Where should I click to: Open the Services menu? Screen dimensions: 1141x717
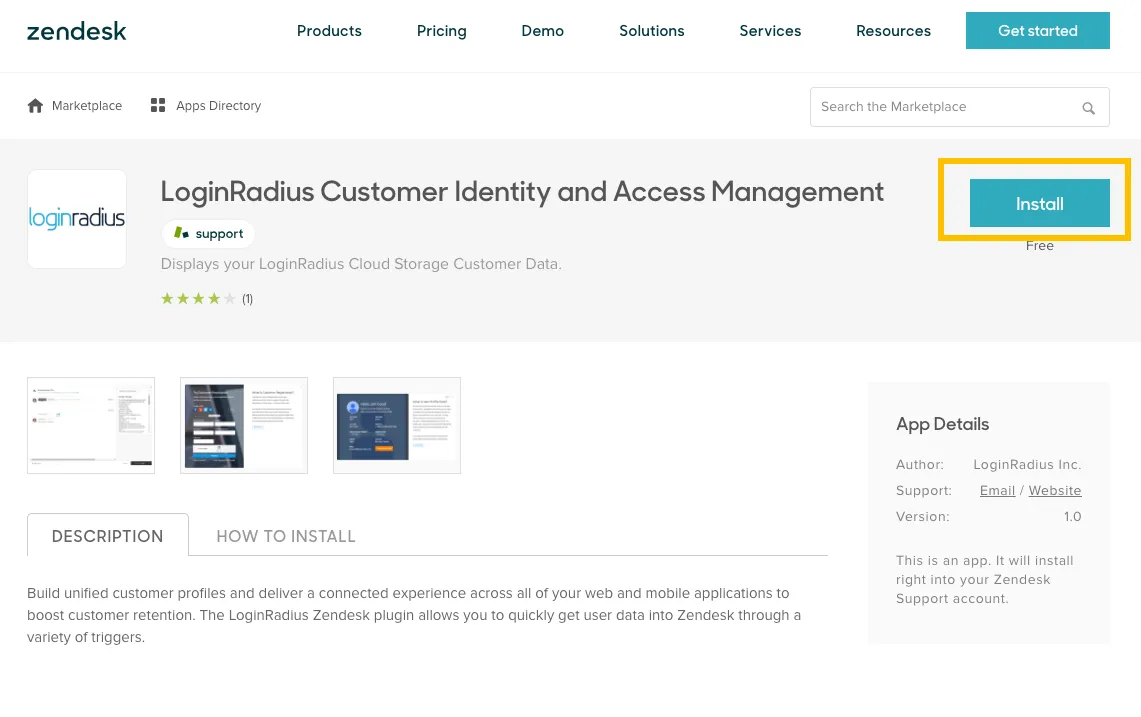point(770,31)
